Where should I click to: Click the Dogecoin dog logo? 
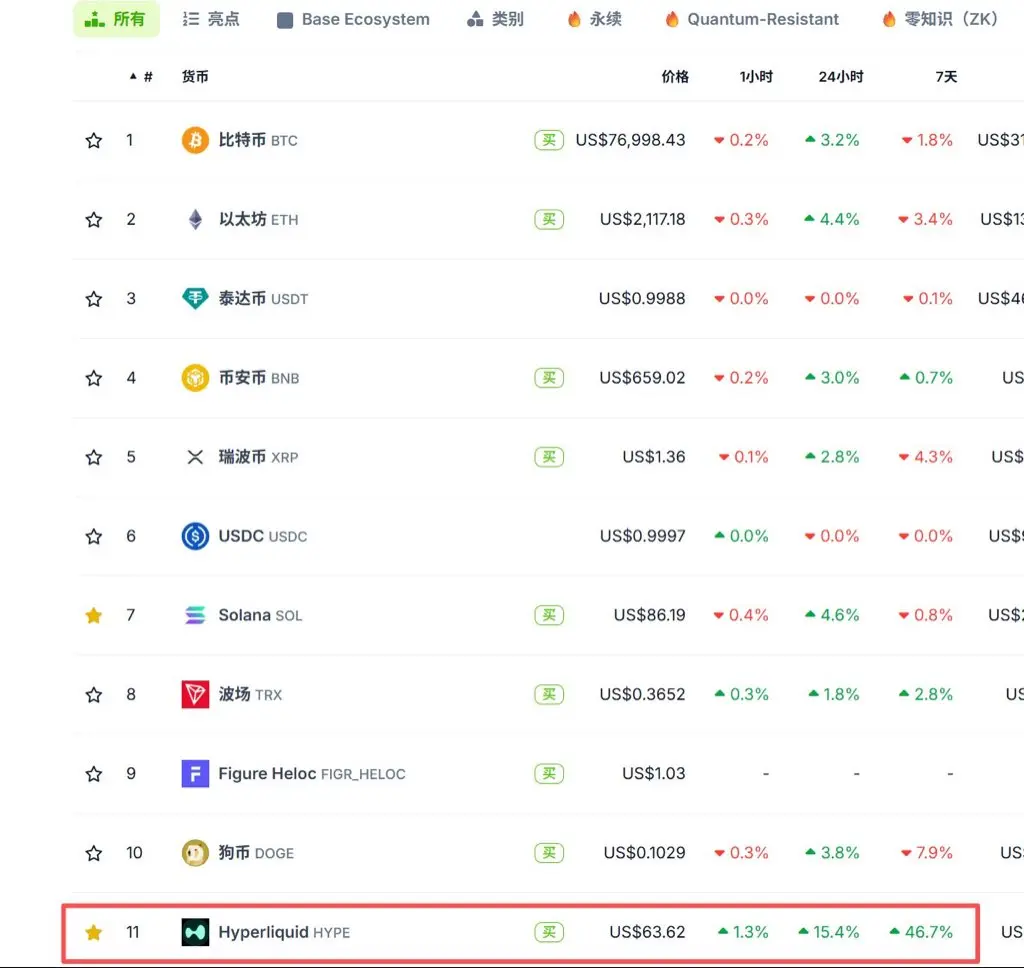[x=195, y=853]
